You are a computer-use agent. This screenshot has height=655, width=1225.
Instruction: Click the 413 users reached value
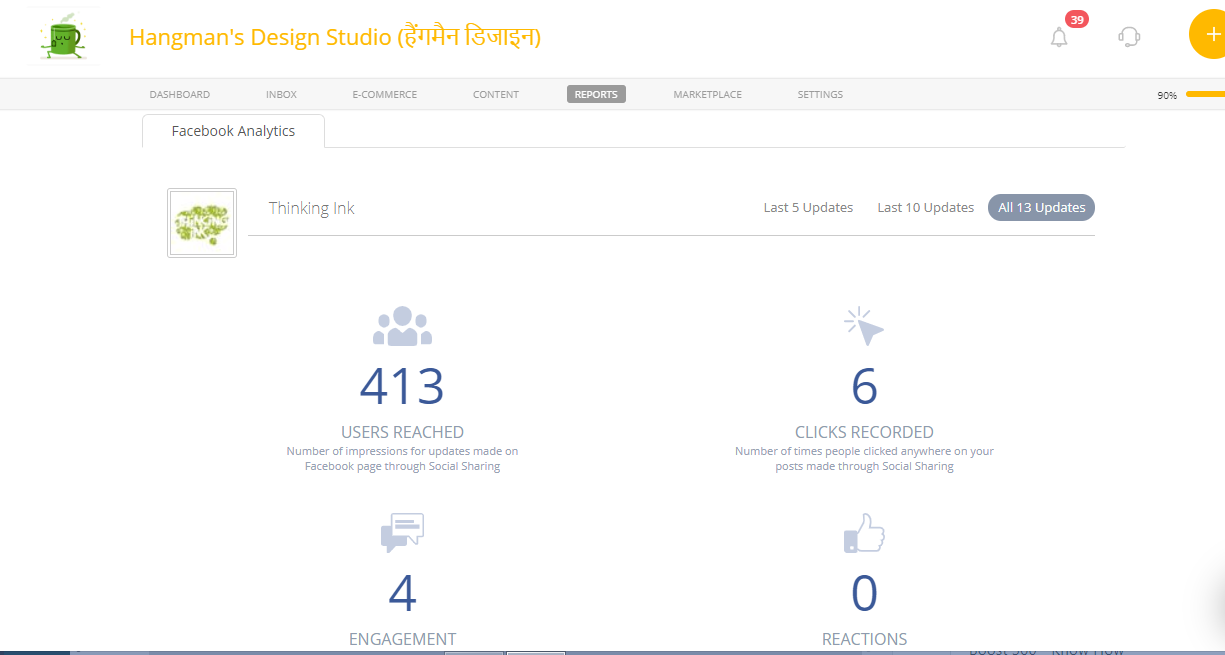[402, 387]
